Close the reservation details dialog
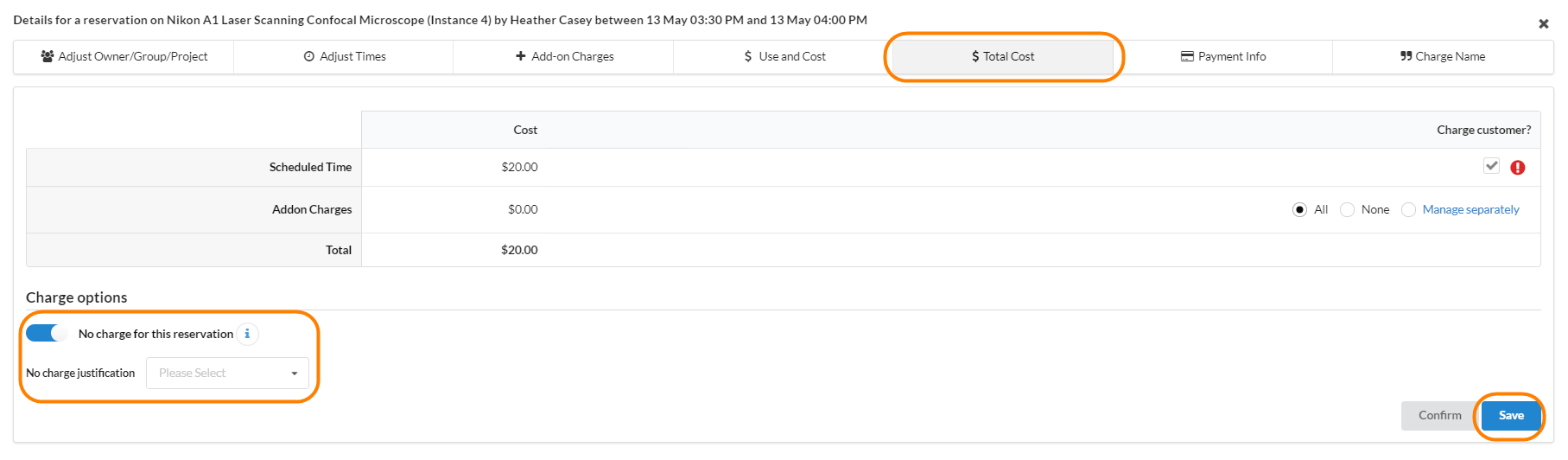 pos(1543,24)
